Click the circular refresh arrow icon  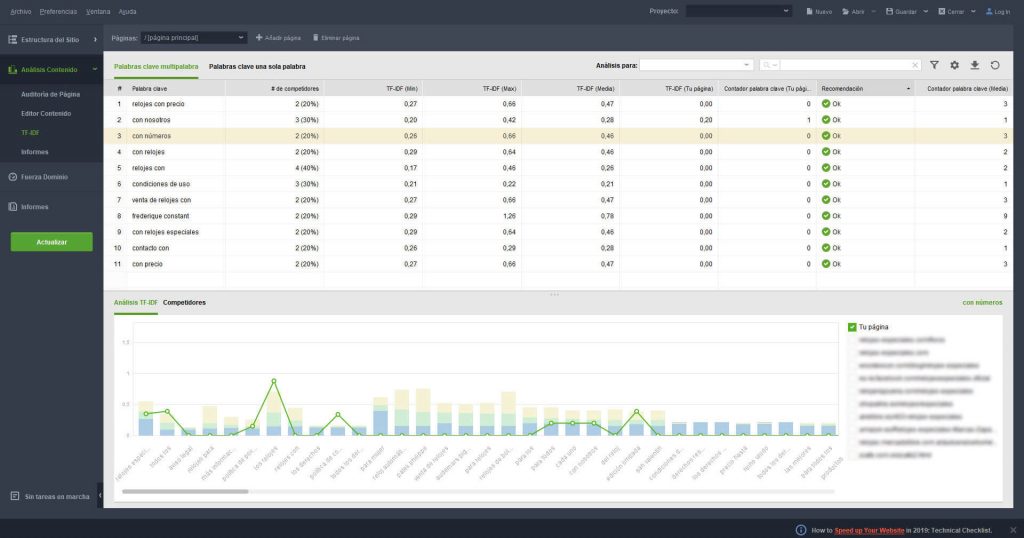pyautogui.click(x=995, y=65)
